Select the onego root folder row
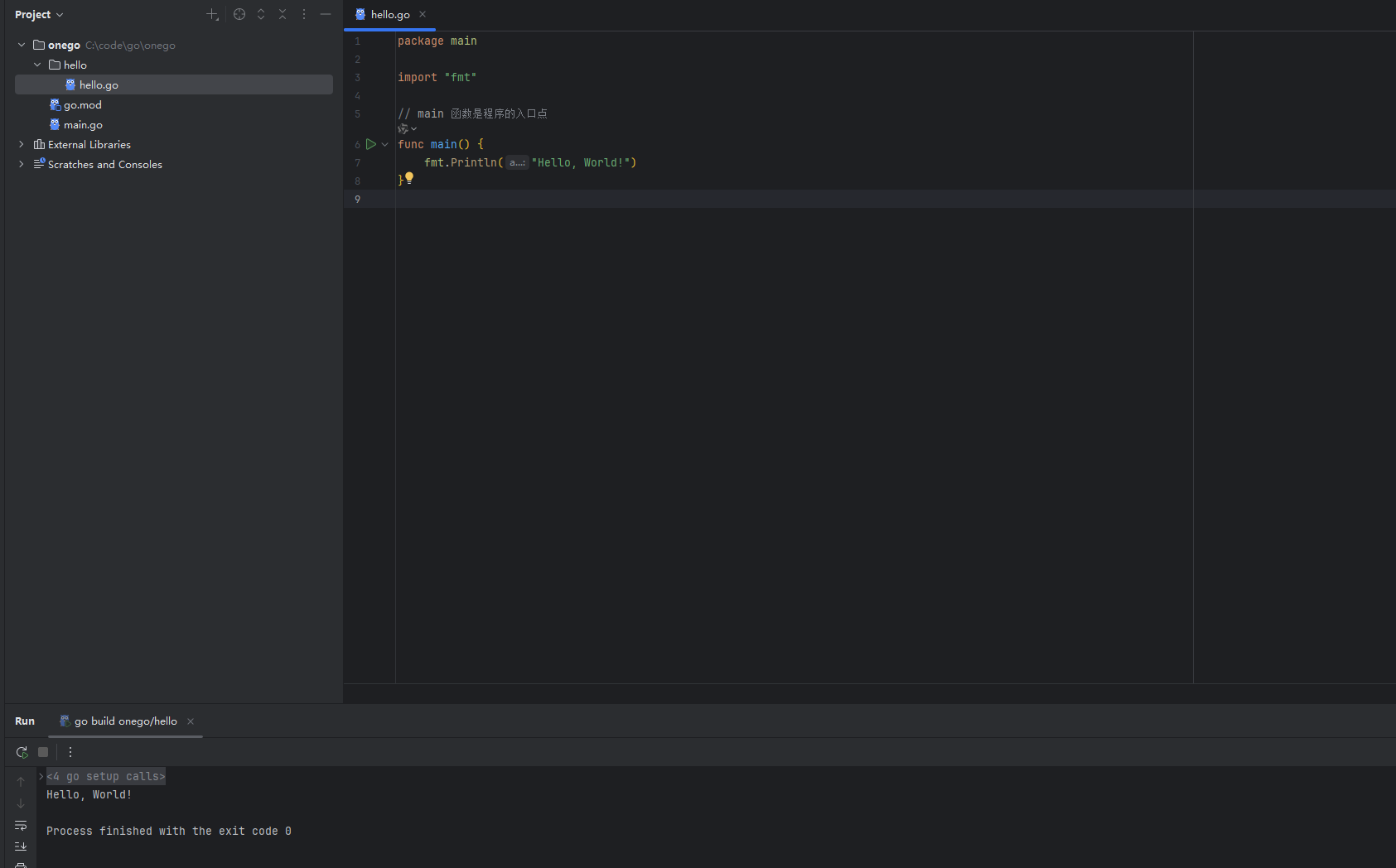 (x=174, y=45)
